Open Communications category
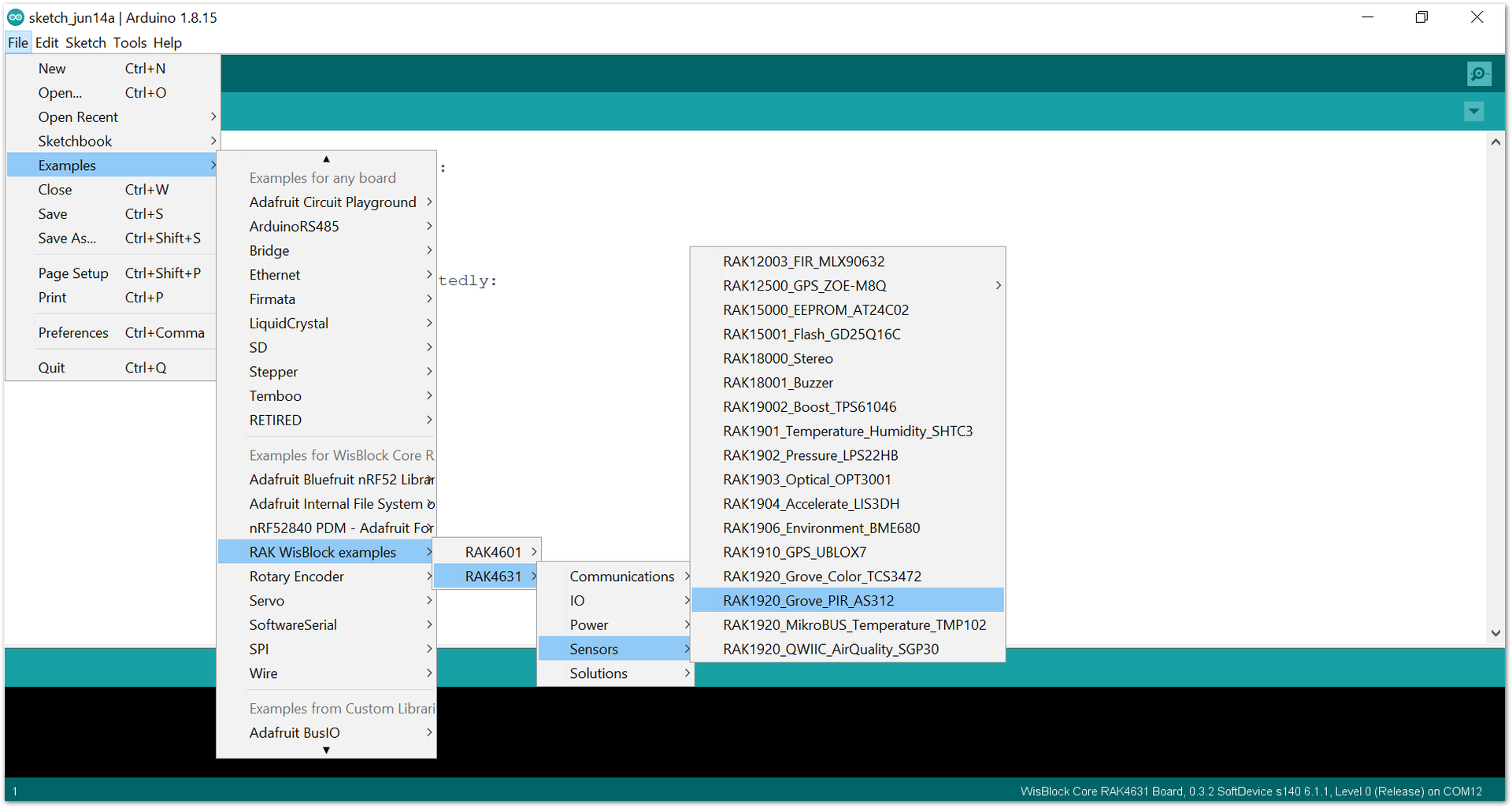 pos(615,577)
